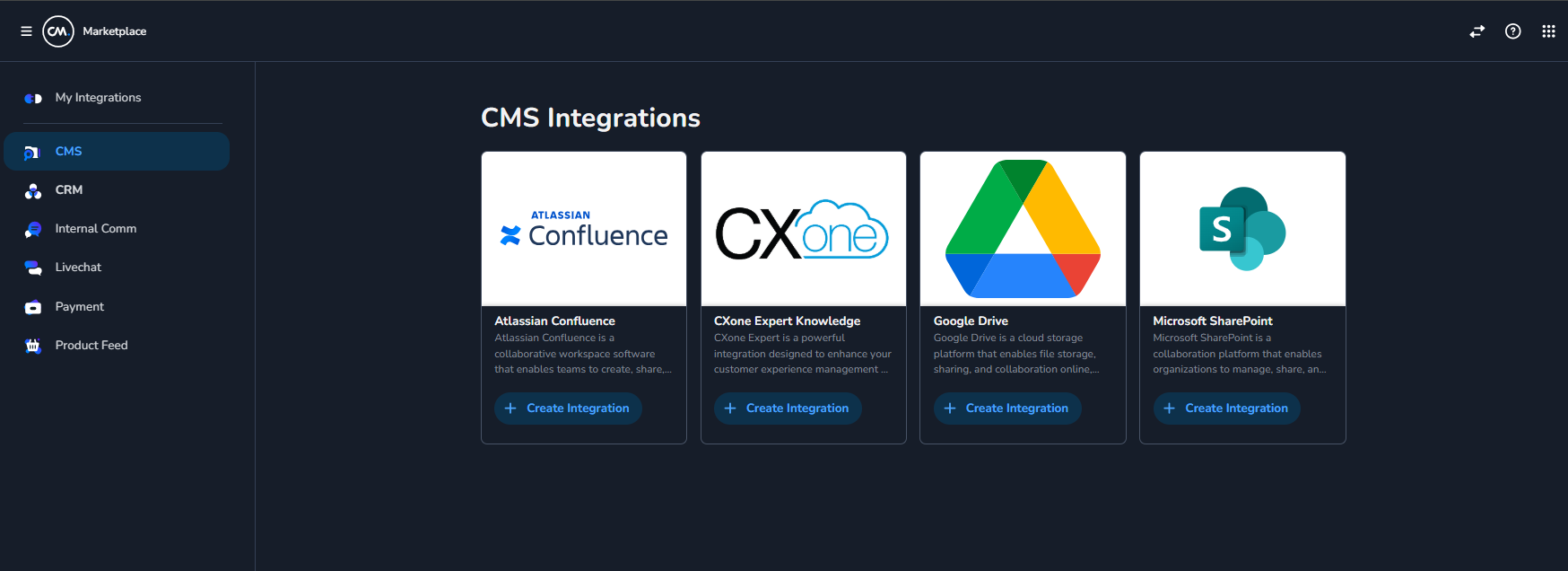This screenshot has width=1568, height=571.
Task: Click the Google Drive card title
Action: coord(971,321)
